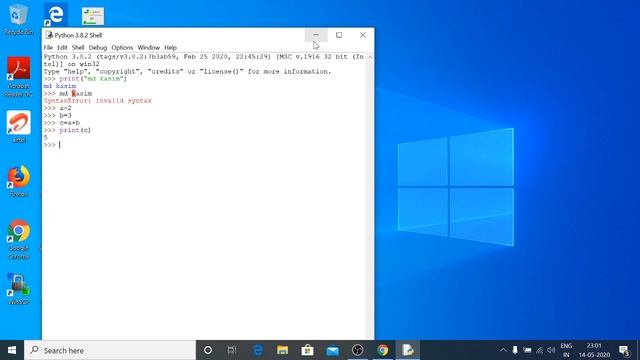Open the Airtel desktop shortcut
The height and width of the screenshot is (360, 640).
tap(18, 127)
